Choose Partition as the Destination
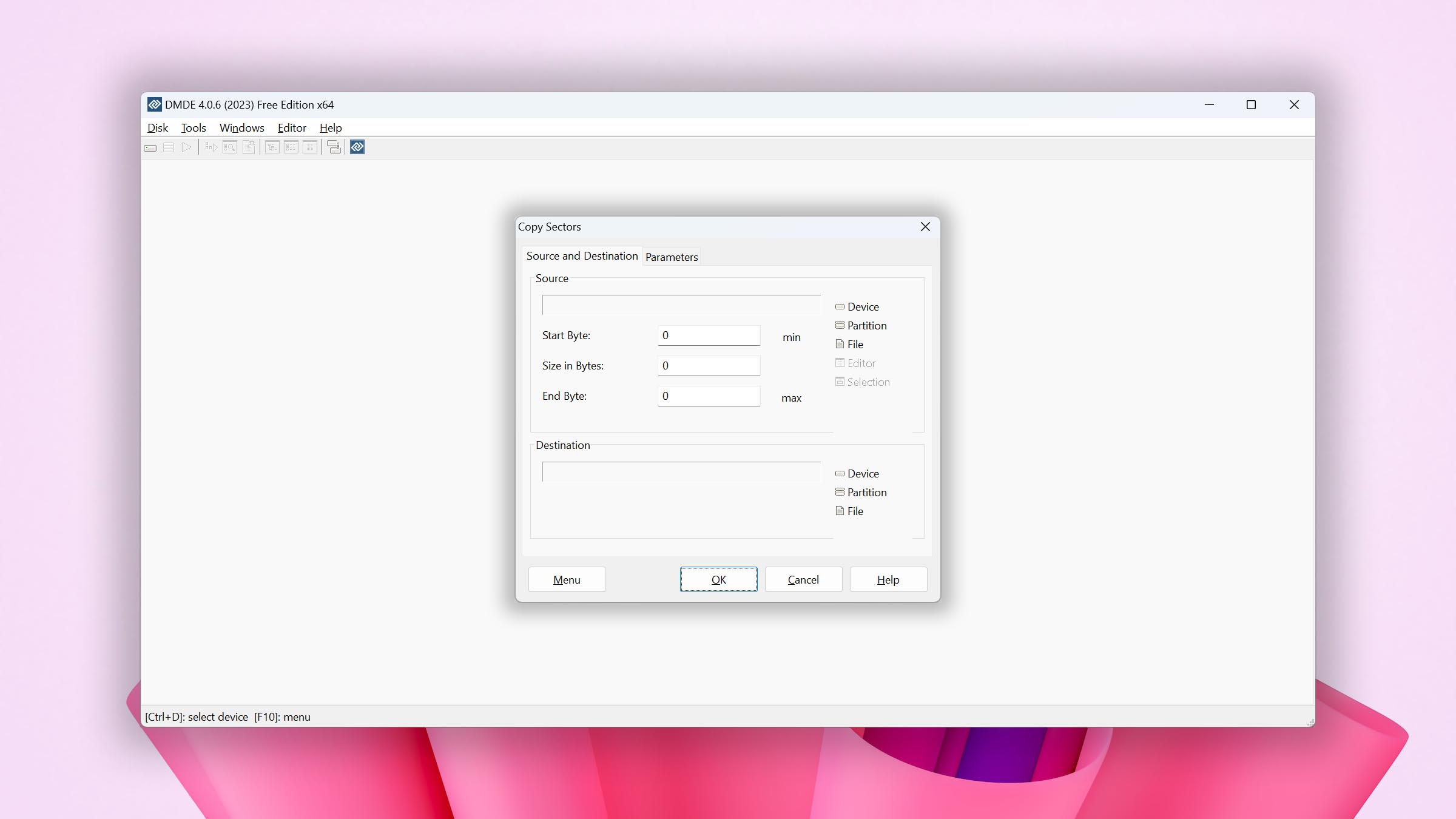The width and height of the screenshot is (1456, 819). pyautogui.click(x=861, y=493)
